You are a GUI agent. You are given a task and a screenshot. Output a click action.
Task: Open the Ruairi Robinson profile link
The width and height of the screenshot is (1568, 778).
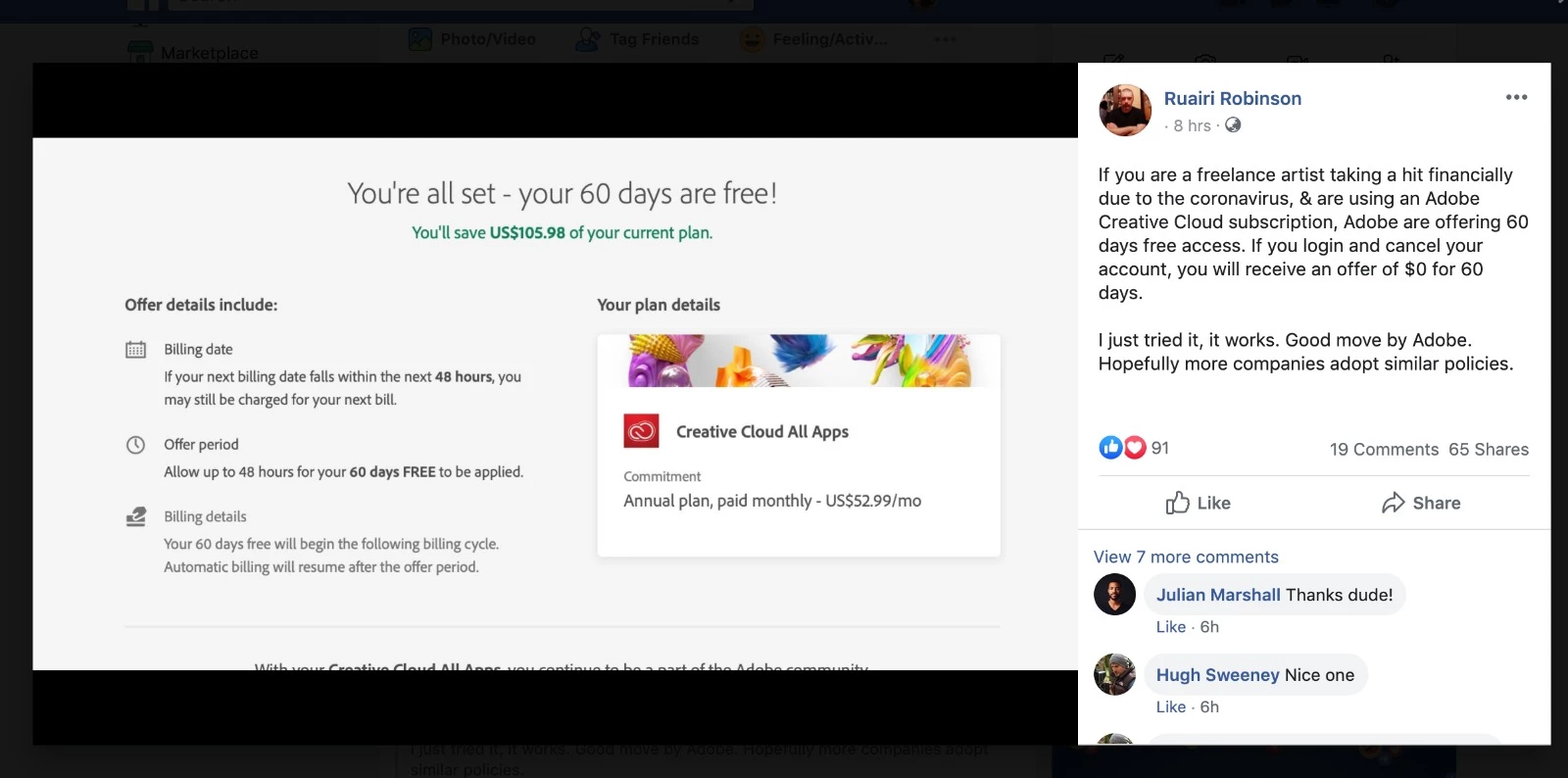(x=1233, y=98)
